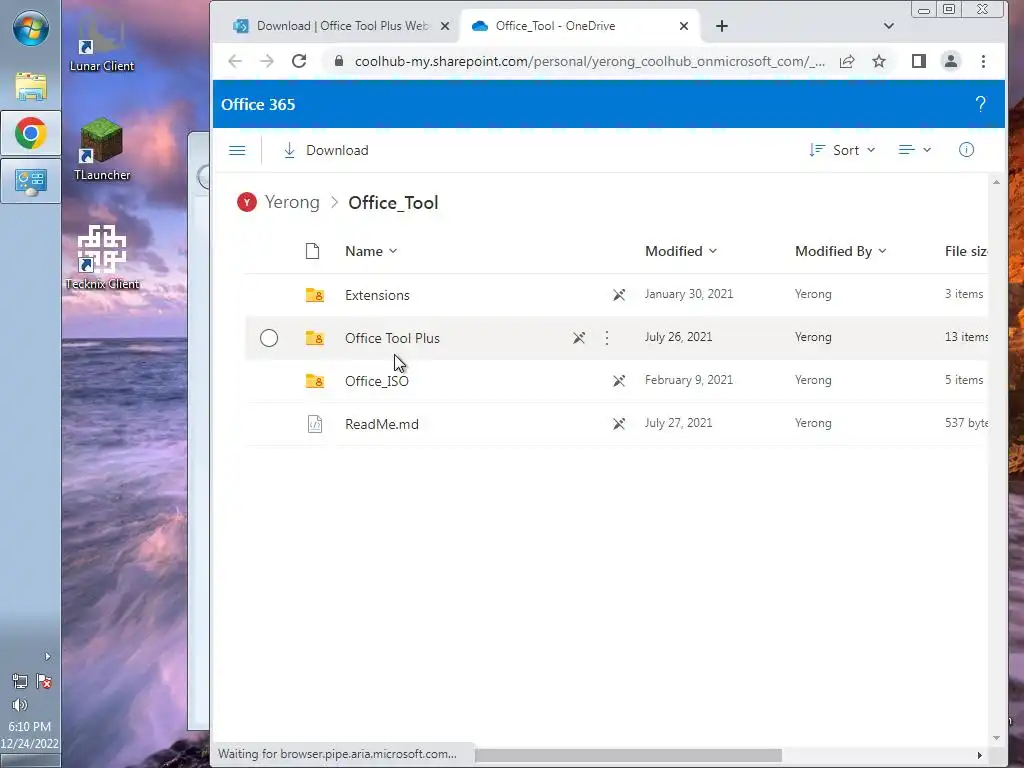Open the tab search chevron
The height and width of the screenshot is (768, 1024).
tap(889, 26)
